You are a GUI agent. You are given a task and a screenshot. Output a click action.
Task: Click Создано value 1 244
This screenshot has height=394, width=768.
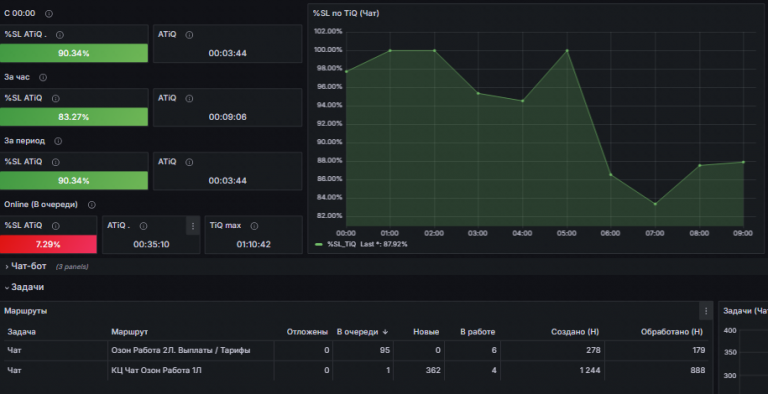coord(590,370)
